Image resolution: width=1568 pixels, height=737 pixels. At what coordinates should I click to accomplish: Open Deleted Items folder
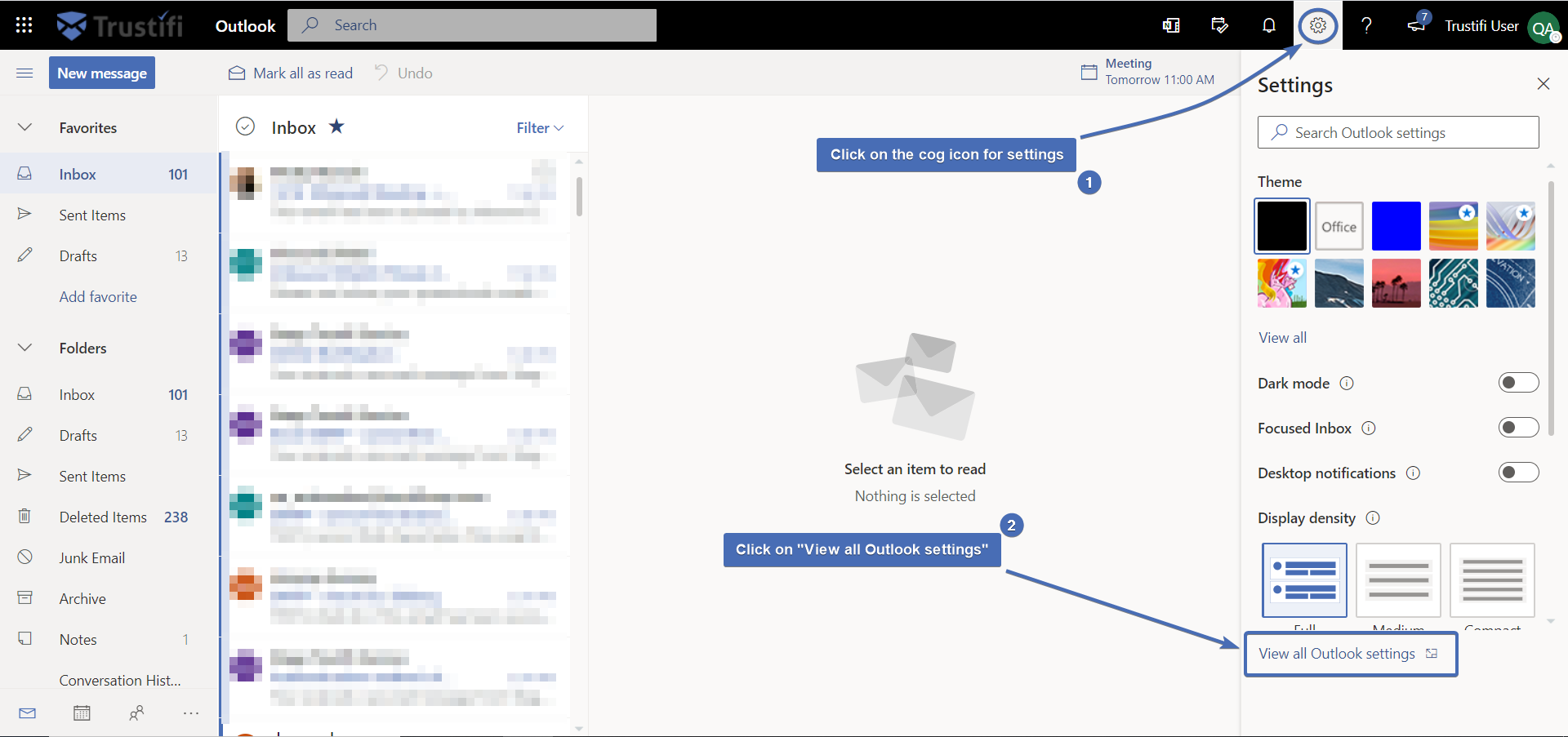109,517
